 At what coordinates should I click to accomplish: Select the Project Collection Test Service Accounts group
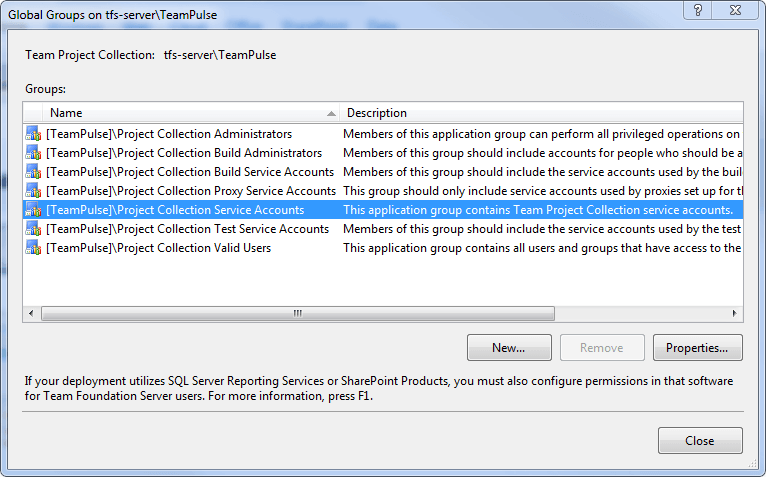click(x=383, y=229)
